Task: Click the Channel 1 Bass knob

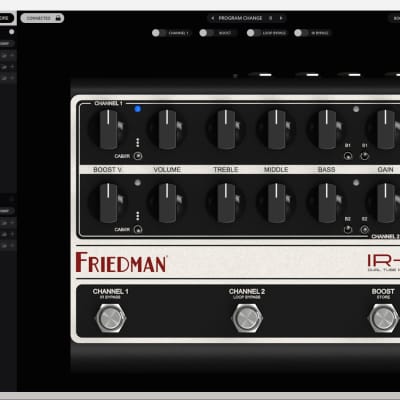Action: coord(327,129)
